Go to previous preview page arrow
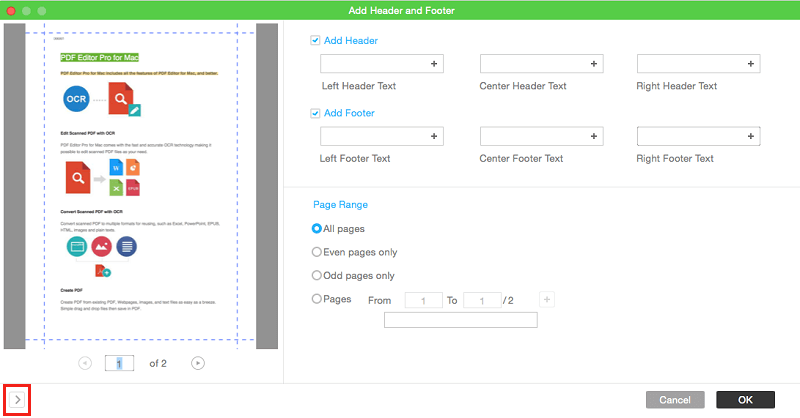The height and width of the screenshot is (418, 800). pos(85,363)
